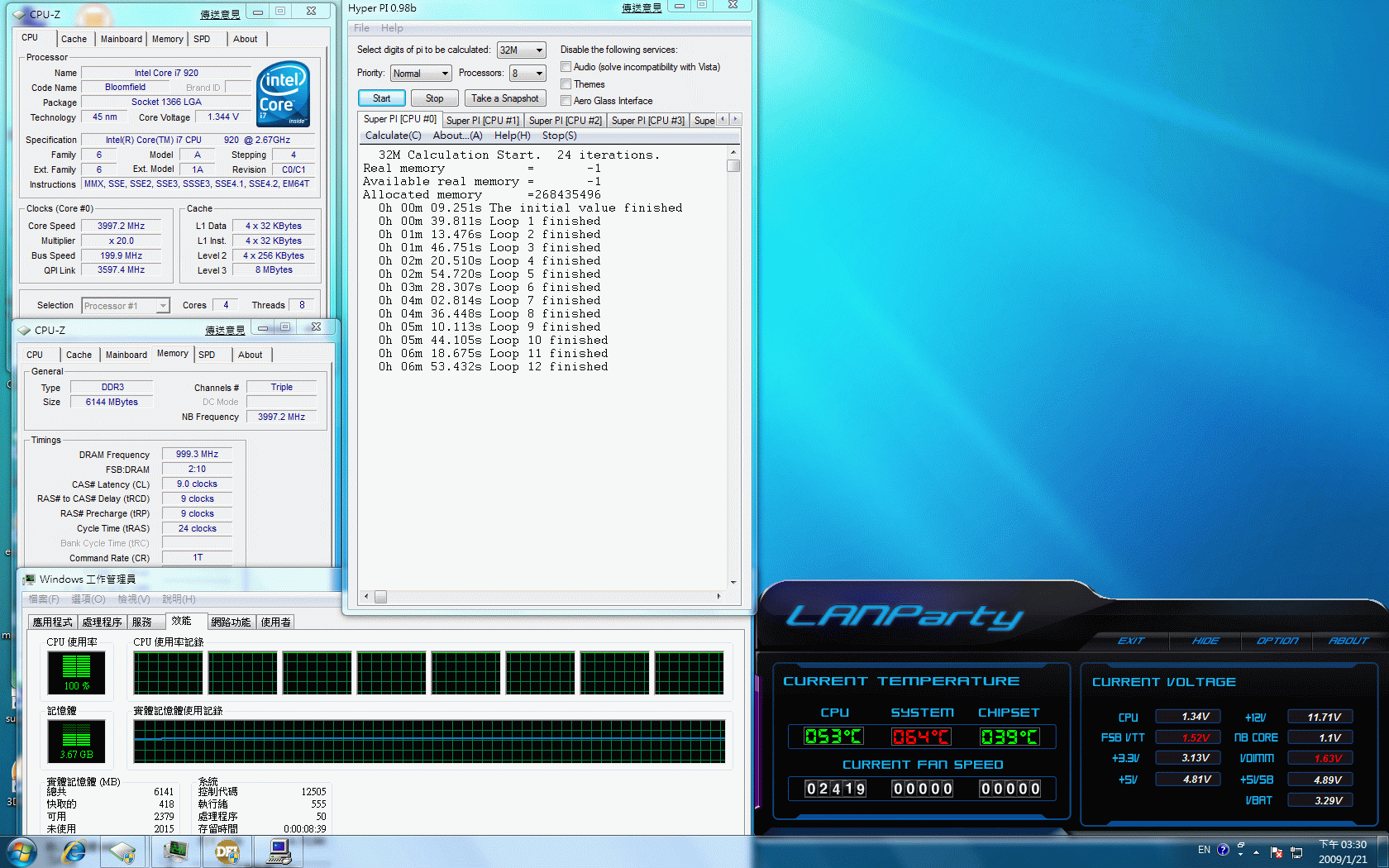
Task: Click the Hyper PI Start button
Action: 381,98
